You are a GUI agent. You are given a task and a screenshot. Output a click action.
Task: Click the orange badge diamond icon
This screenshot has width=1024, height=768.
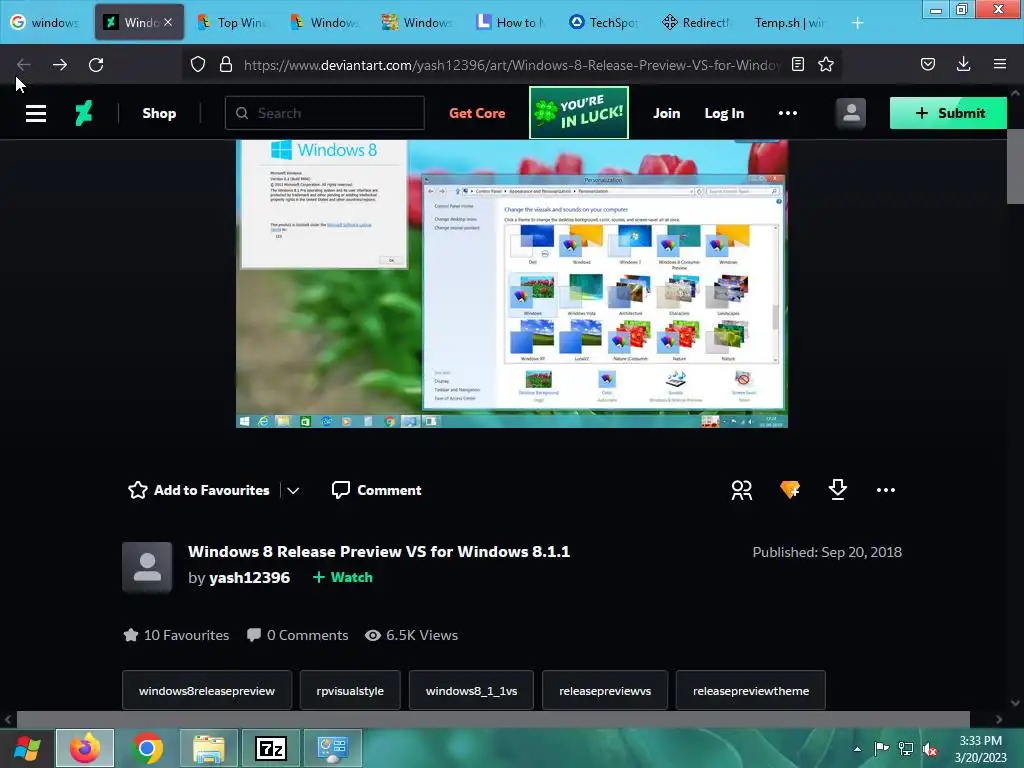790,489
